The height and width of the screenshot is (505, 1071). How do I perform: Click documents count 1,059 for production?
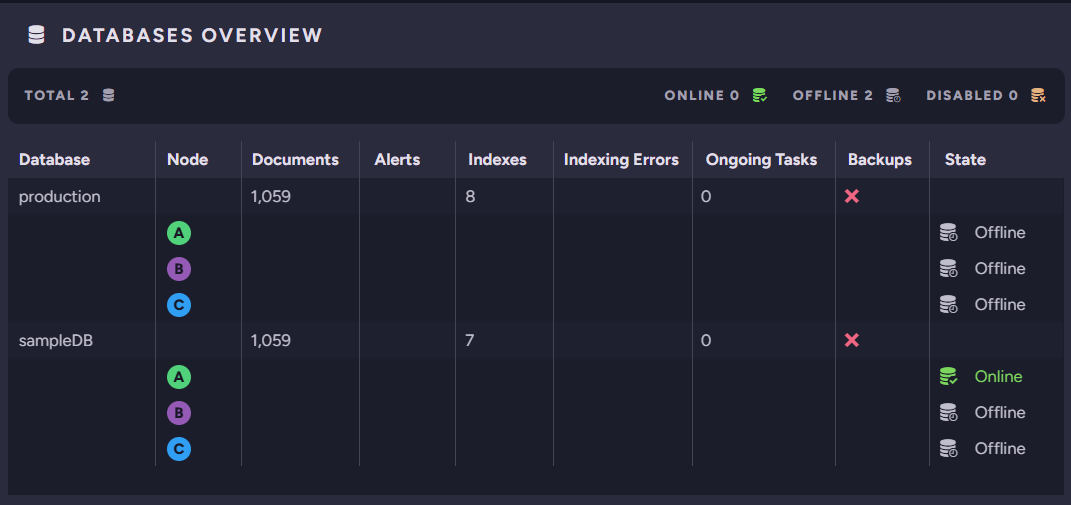click(271, 197)
